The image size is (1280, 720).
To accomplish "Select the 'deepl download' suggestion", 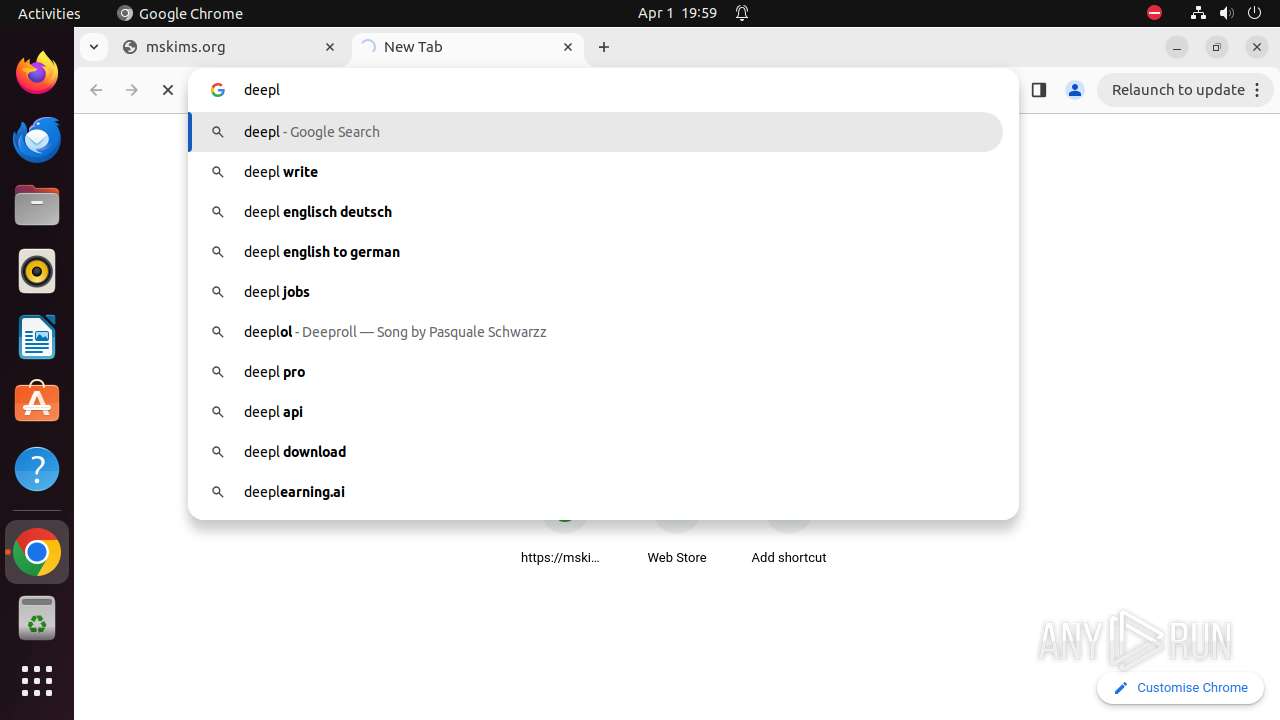I will point(595,452).
